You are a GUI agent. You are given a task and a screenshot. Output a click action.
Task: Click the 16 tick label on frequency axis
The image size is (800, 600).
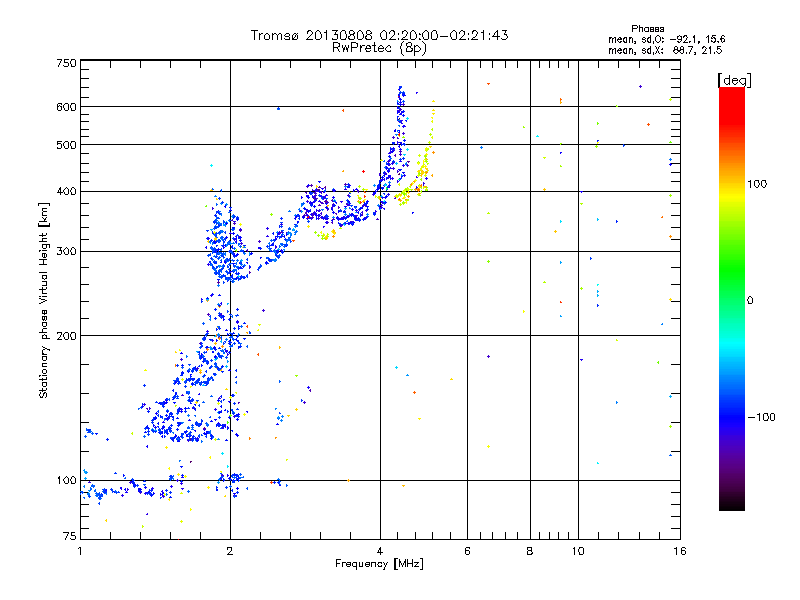679,551
